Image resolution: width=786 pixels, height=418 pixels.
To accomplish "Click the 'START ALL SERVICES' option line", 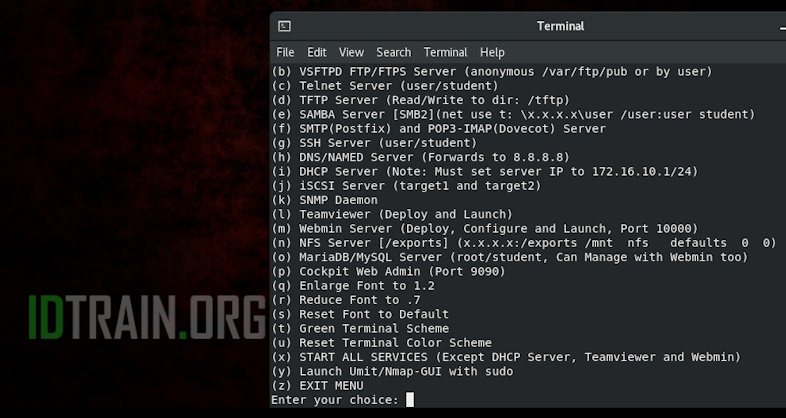I will (505, 357).
